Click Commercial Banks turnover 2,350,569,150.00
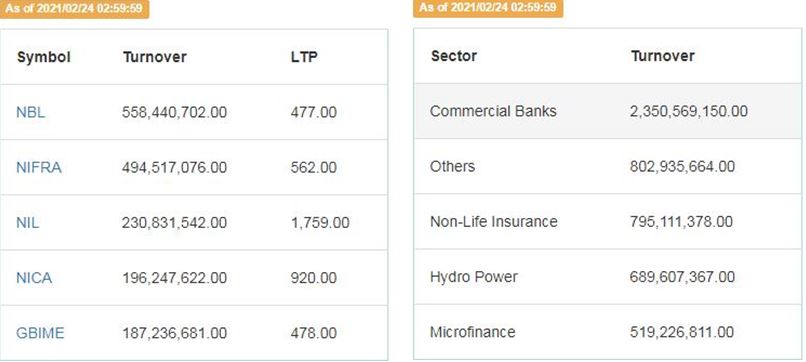The width and height of the screenshot is (806, 362). [689, 111]
